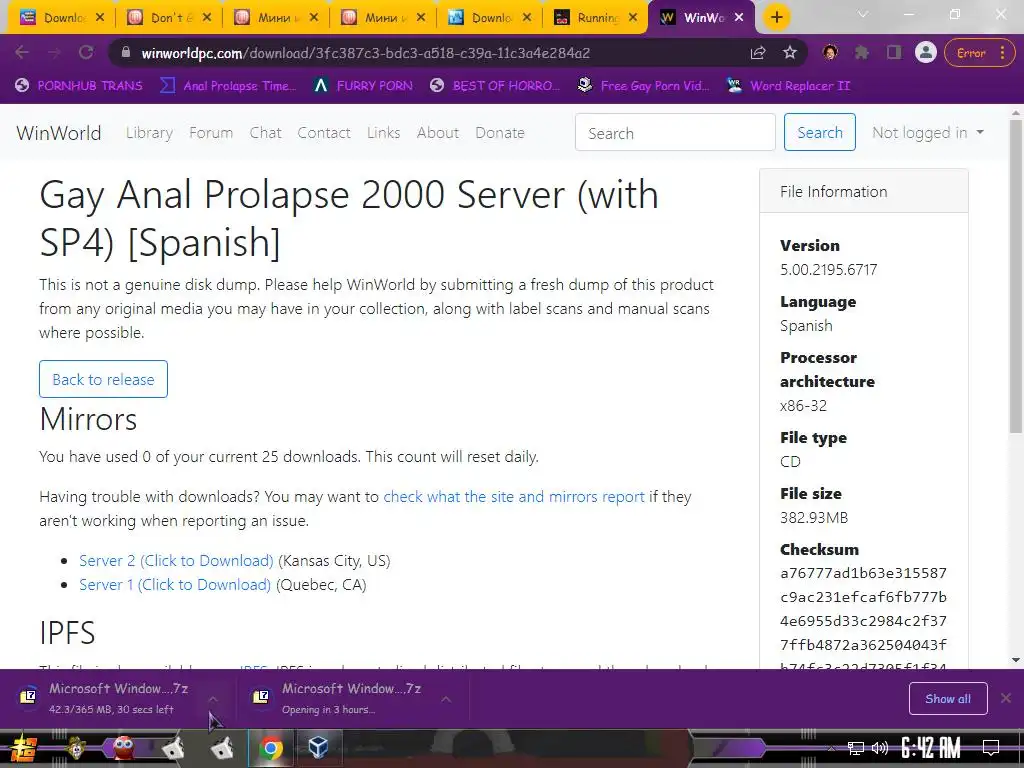
Task: Select the file size value 382.93MB
Action: tap(814, 517)
